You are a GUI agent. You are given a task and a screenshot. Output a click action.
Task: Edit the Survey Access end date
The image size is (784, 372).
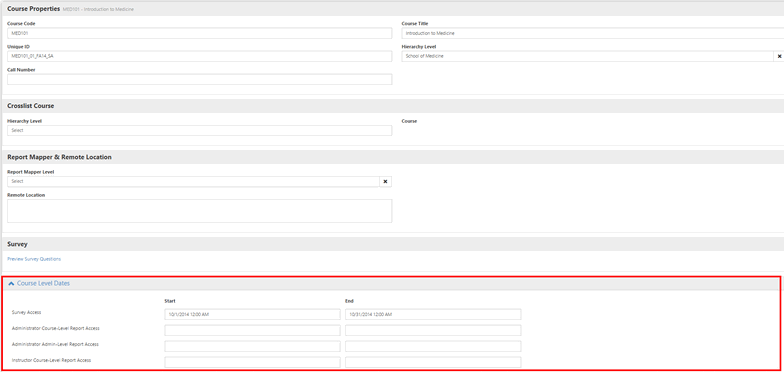(x=433, y=314)
